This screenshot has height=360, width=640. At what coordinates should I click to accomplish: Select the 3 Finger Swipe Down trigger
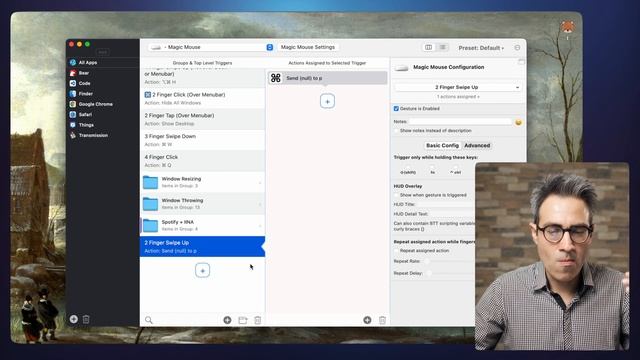(x=202, y=140)
